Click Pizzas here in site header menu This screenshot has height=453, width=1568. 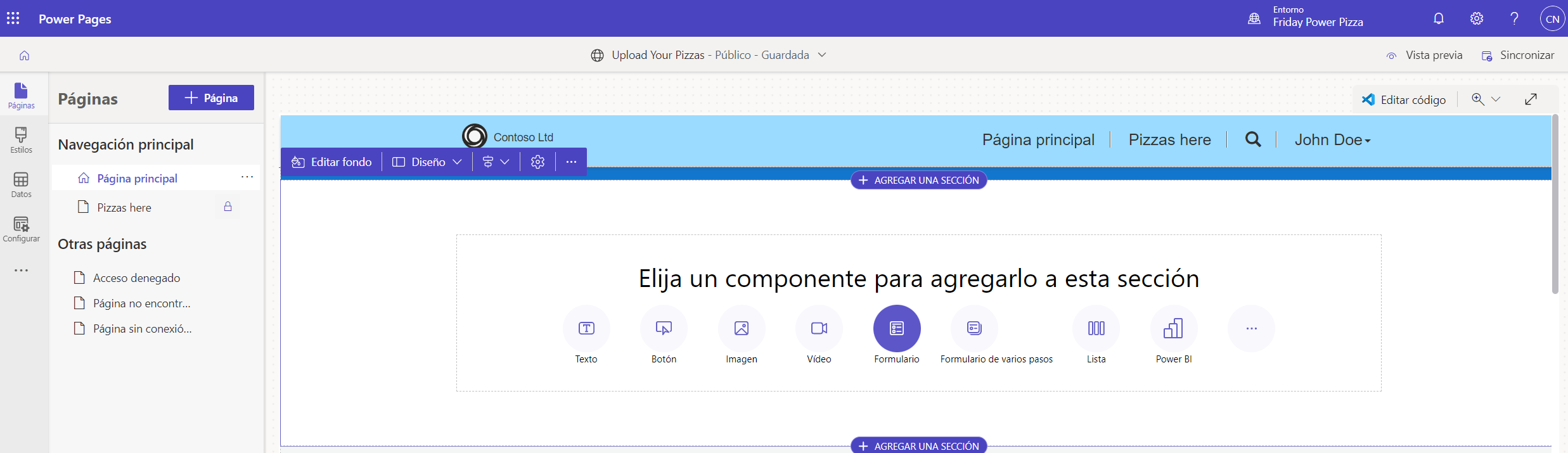point(1169,139)
